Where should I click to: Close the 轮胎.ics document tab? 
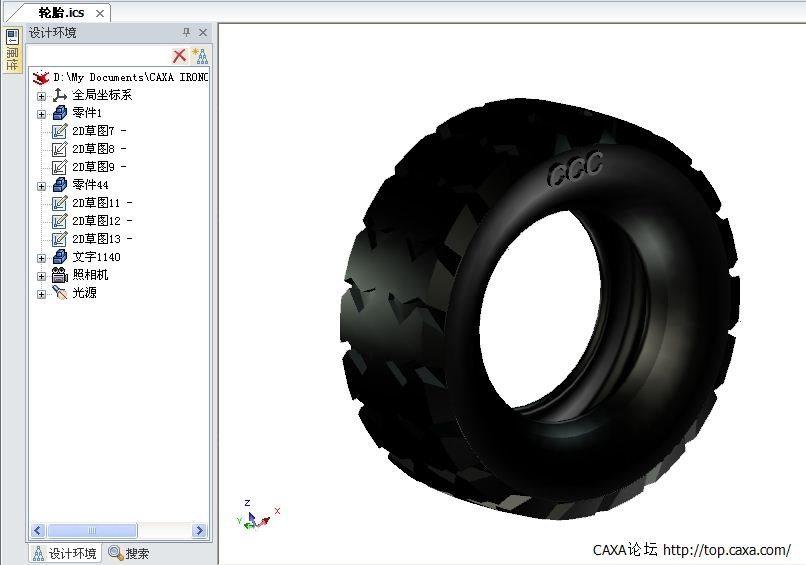(100, 13)
